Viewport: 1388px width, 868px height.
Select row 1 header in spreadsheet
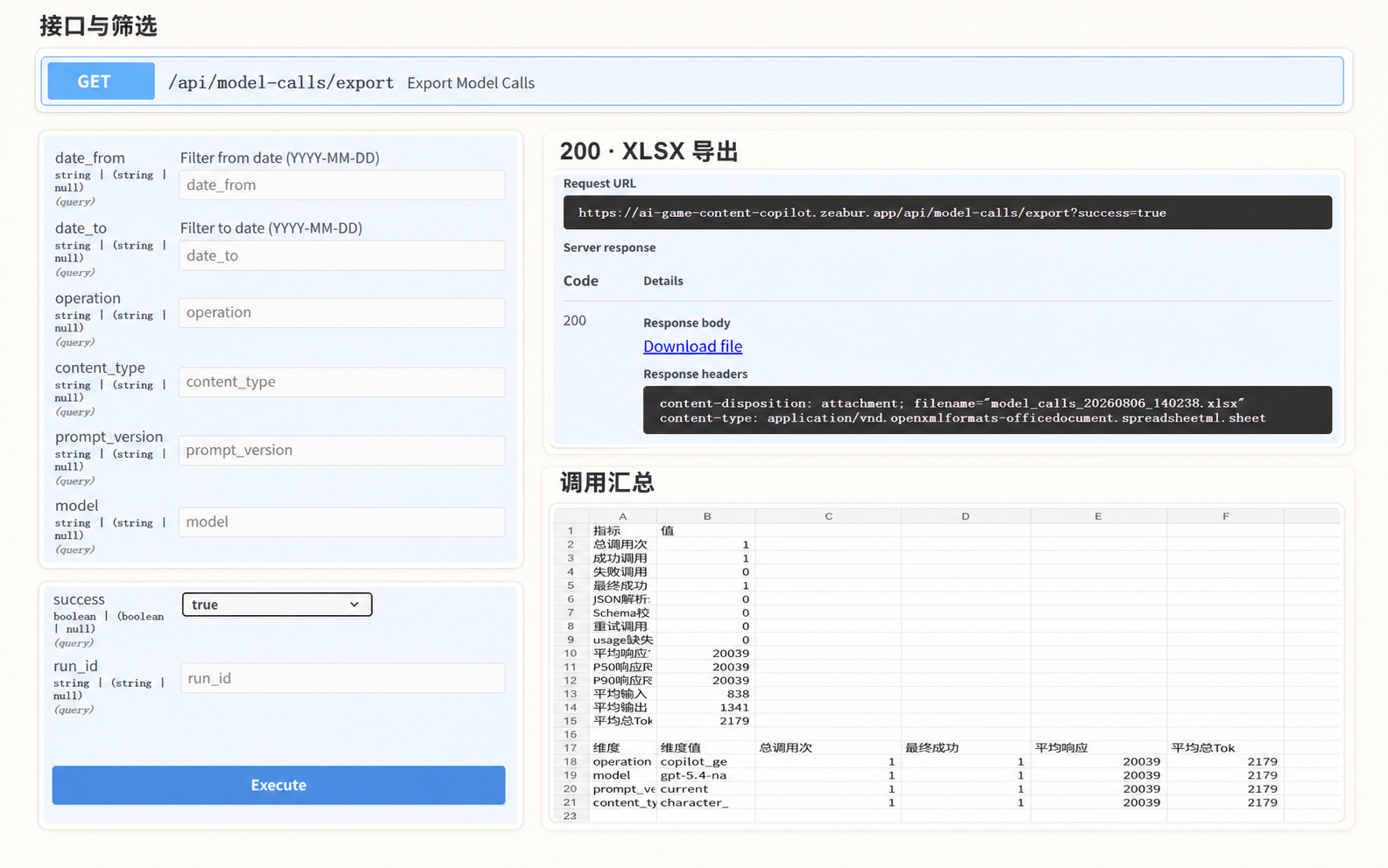coord(571,530)
